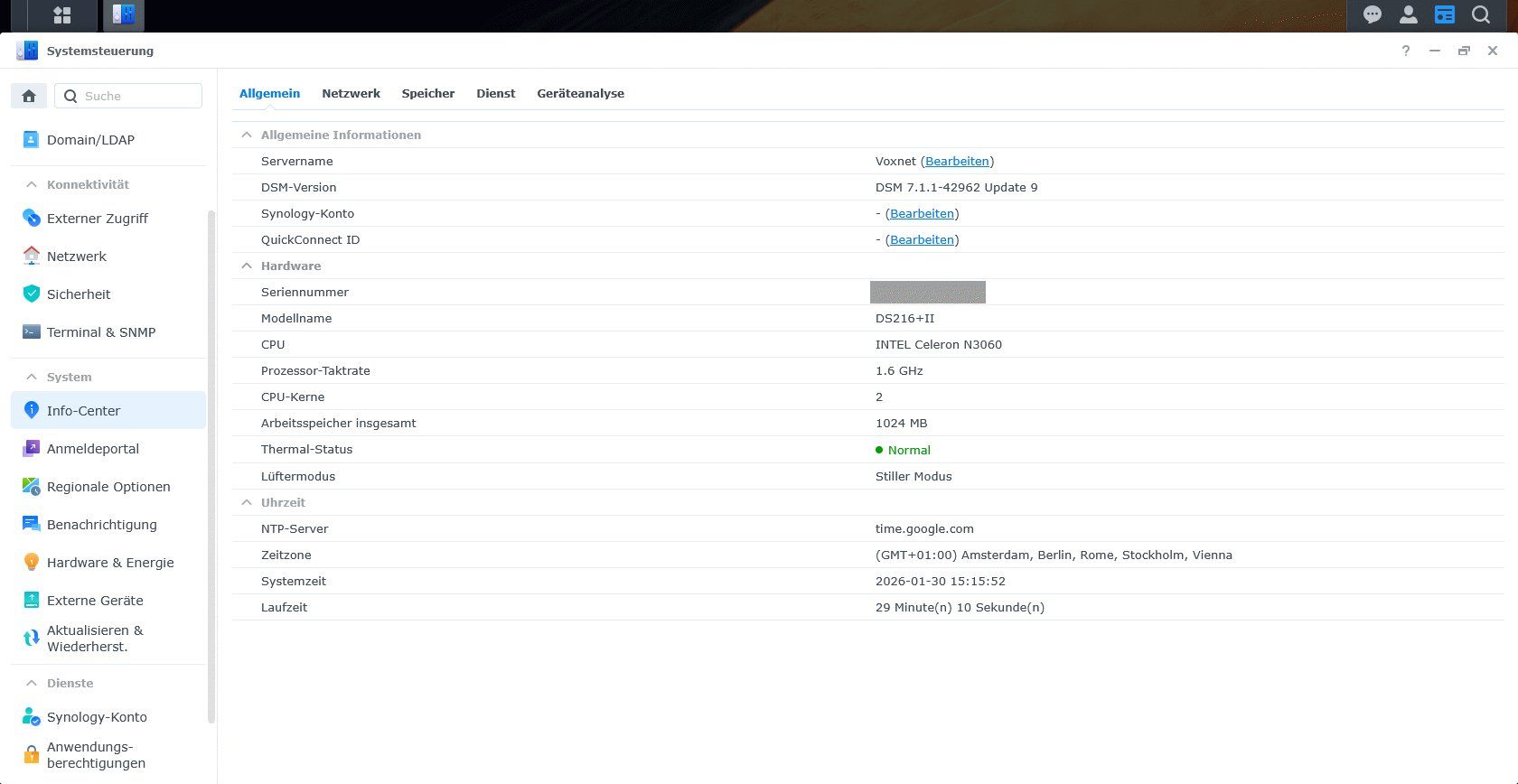Open Terminal & SNMP settings

(x=108, y=332)
